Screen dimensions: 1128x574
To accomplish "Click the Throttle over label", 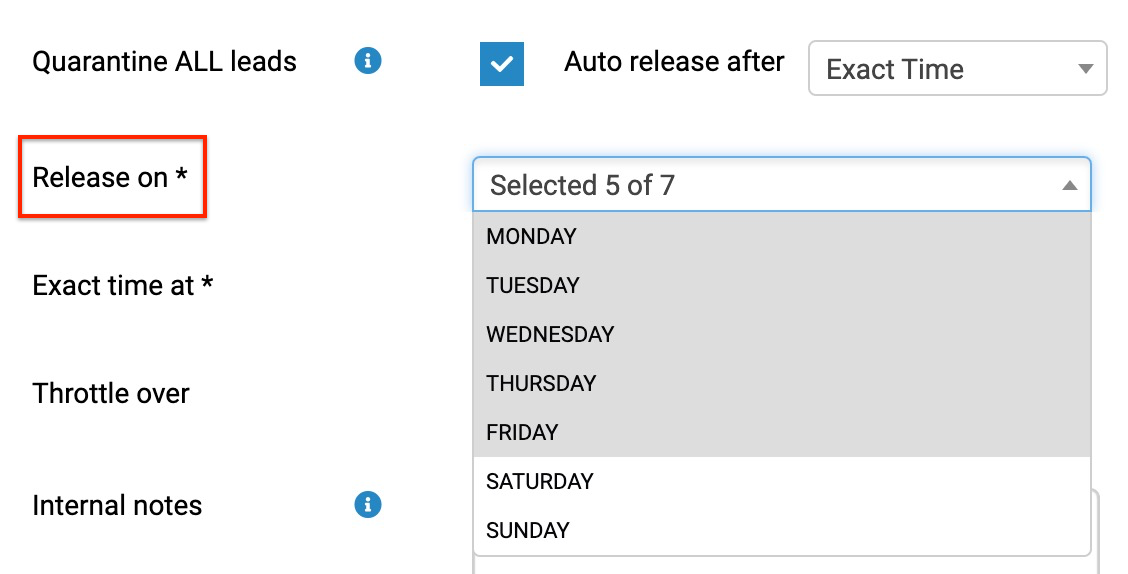I will tap(111, 393).
